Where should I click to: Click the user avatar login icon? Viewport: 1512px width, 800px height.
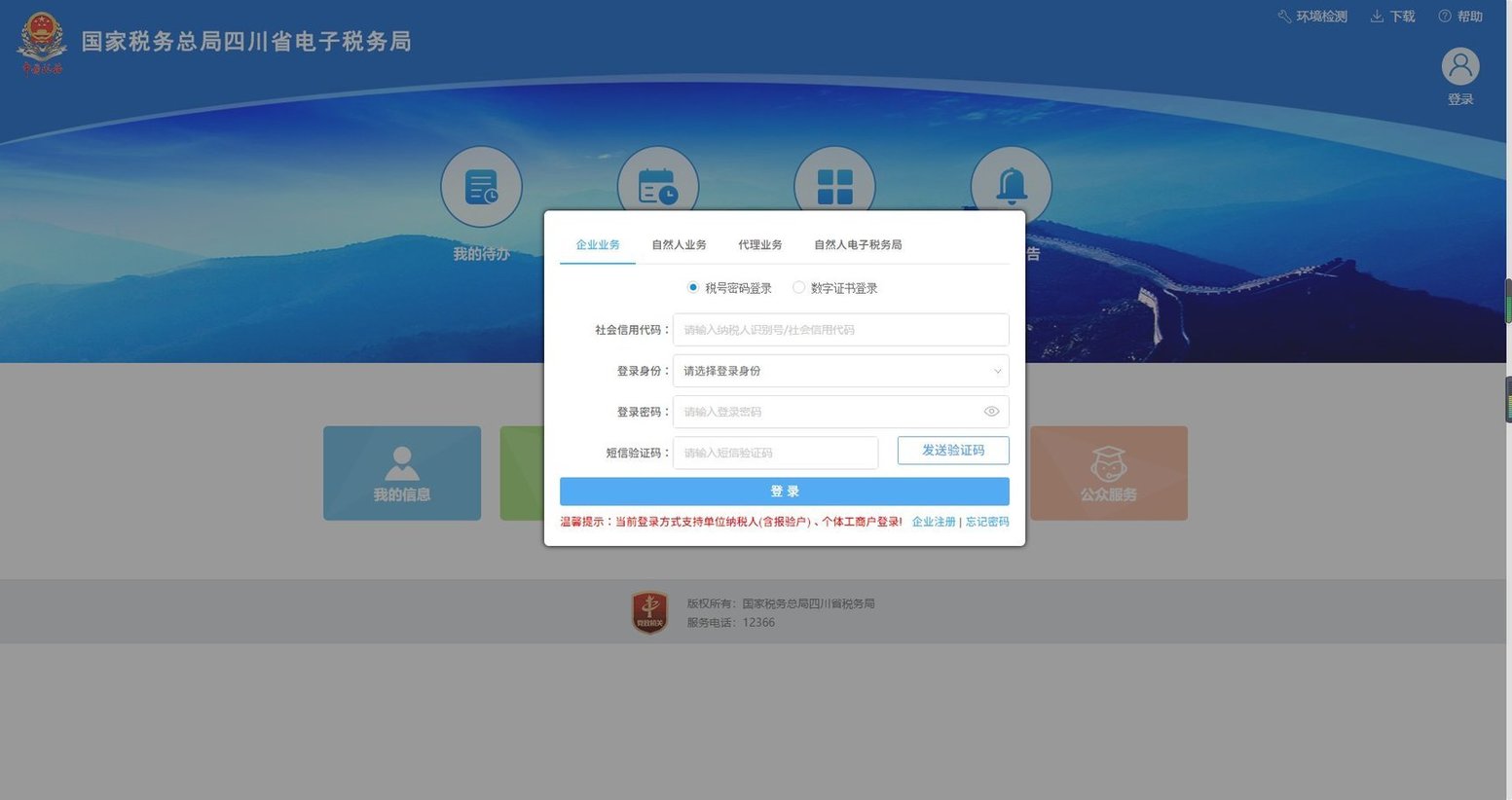pos(1460,66)
